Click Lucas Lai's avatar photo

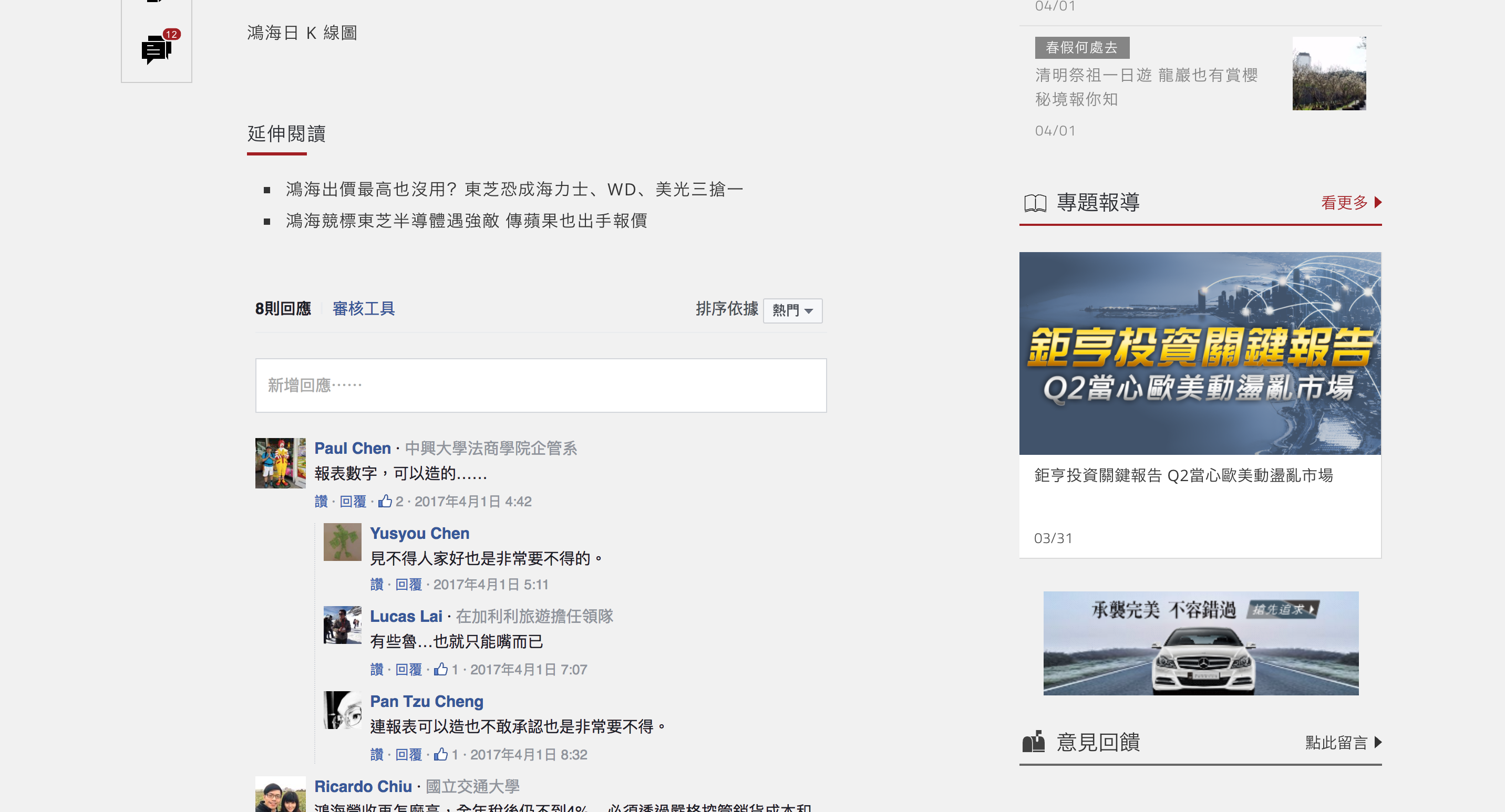coord(343,624)
